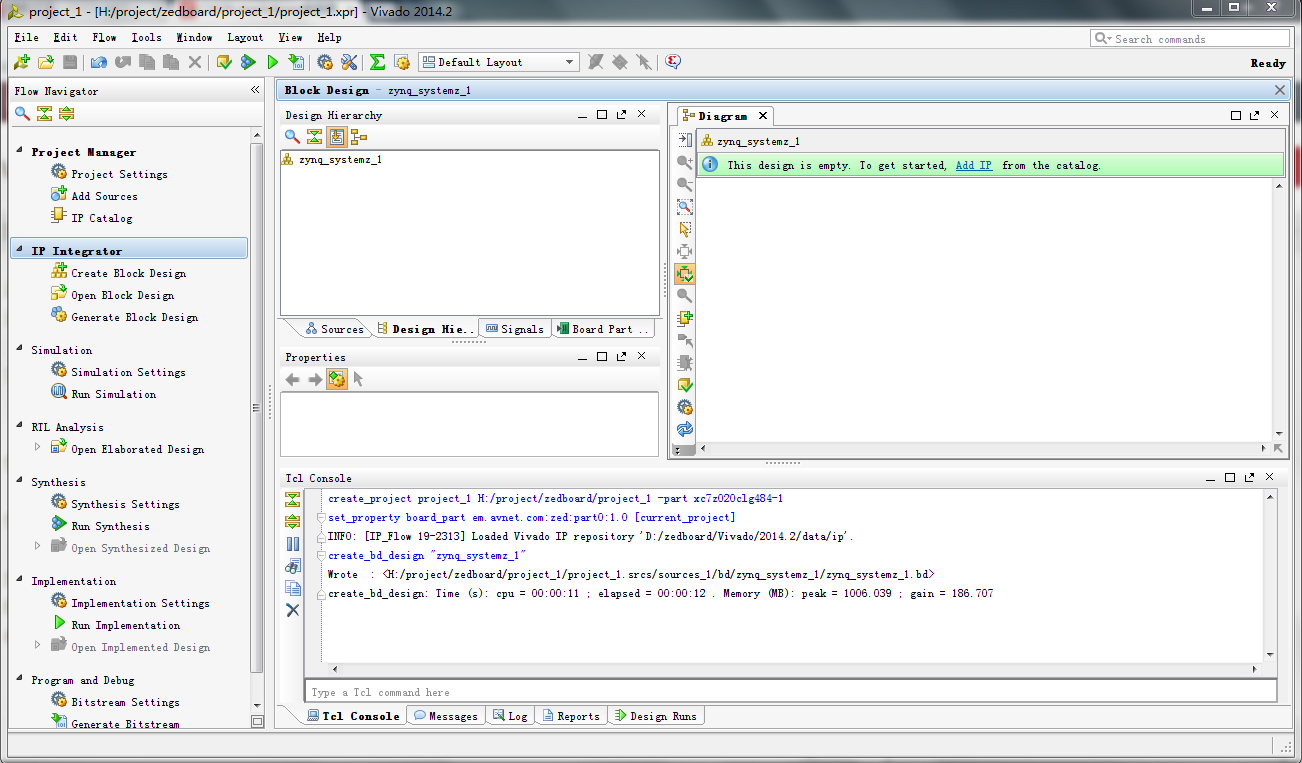Screen dimensions: 1302x763
Task: Expand Open Implemented Design item
Action: 38,645
